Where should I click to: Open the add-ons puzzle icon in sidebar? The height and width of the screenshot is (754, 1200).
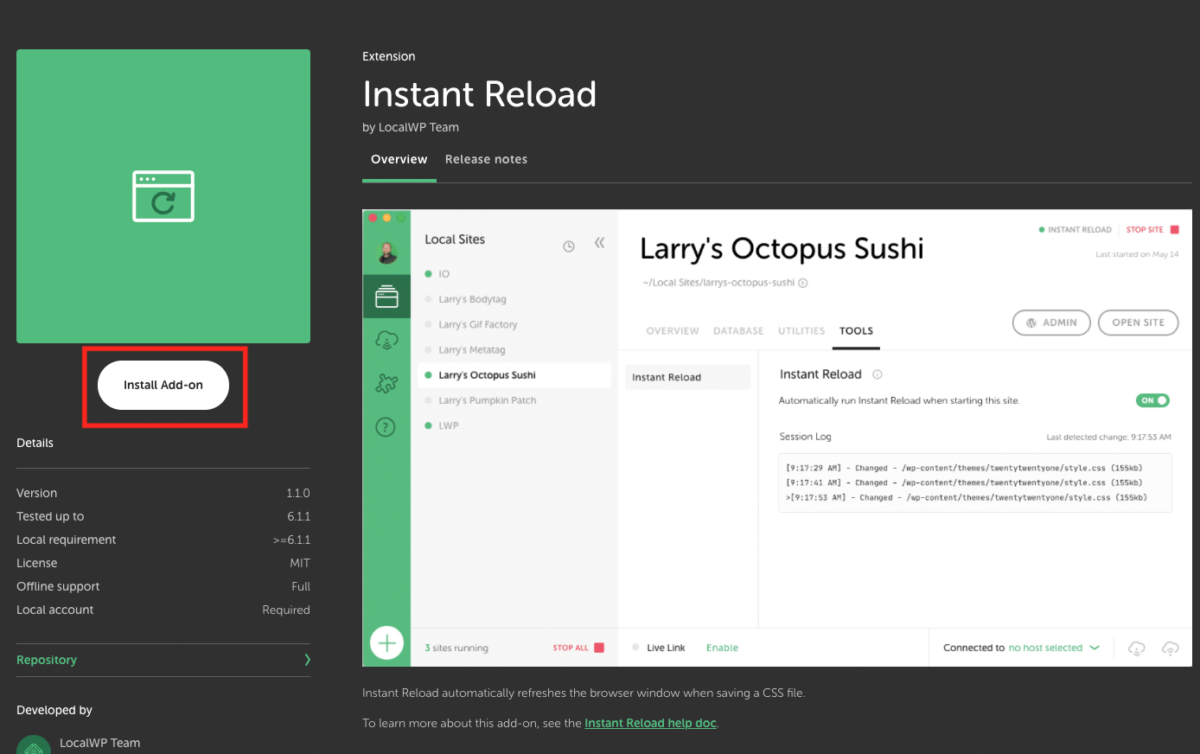[x=387, y=383]
